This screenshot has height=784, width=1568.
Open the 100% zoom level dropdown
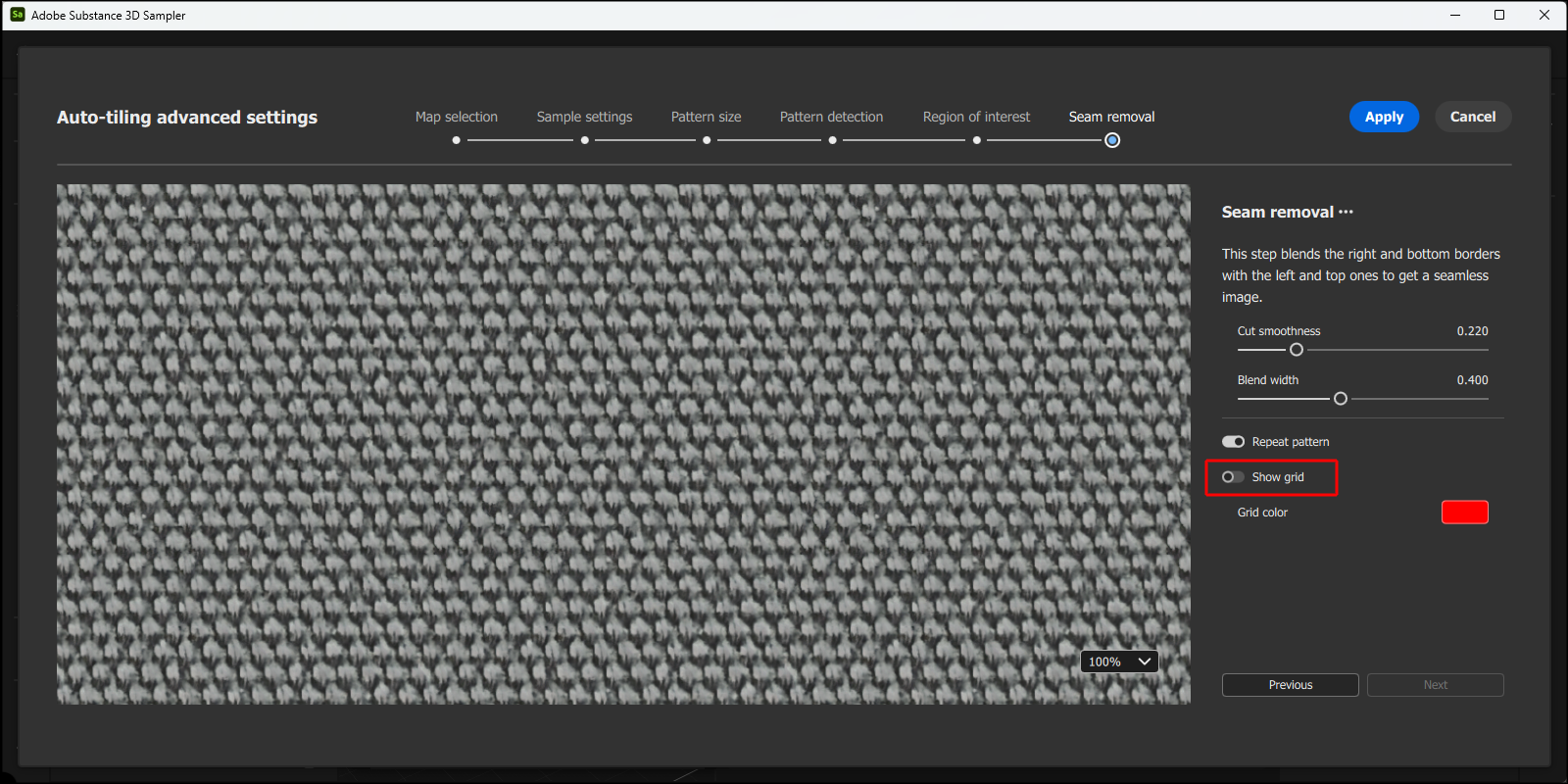coord(1119,661)
